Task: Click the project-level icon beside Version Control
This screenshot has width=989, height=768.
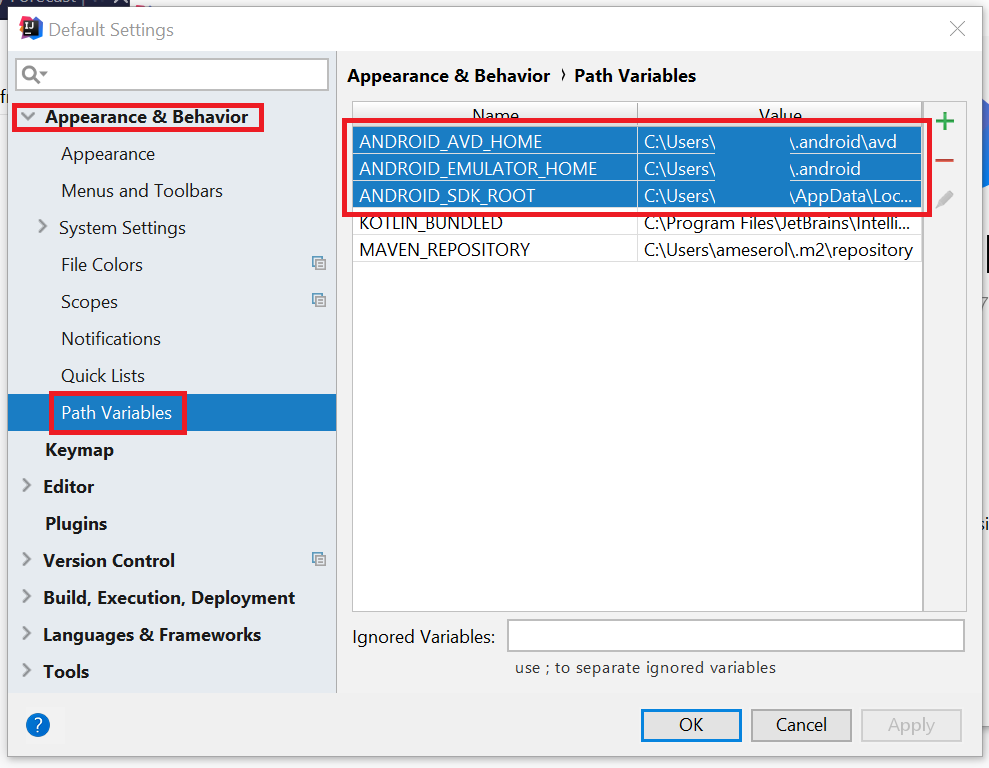Action: click(319, 559)
